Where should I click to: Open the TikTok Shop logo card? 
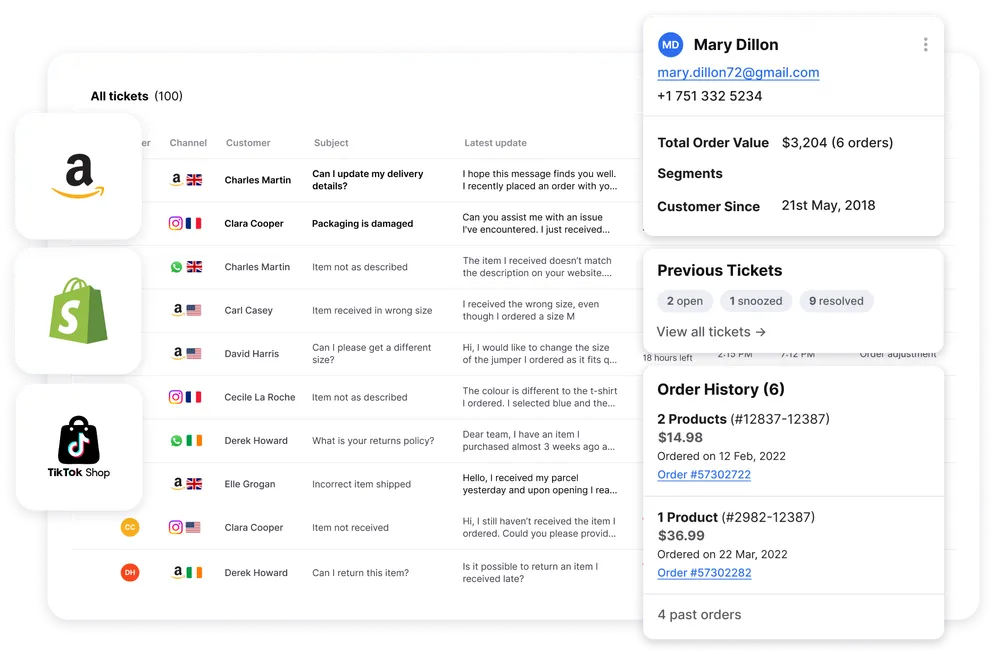click(x=78, y=446)
